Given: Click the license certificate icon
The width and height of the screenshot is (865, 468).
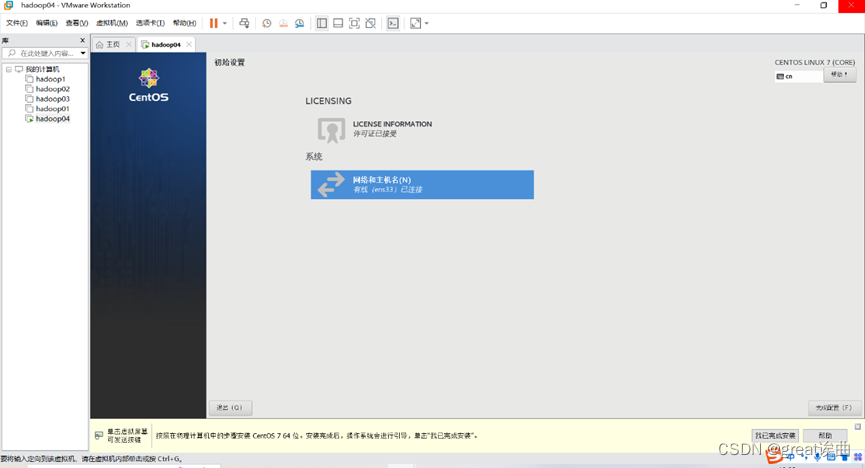Looking at the screenshot, I should tap(331, 130).
